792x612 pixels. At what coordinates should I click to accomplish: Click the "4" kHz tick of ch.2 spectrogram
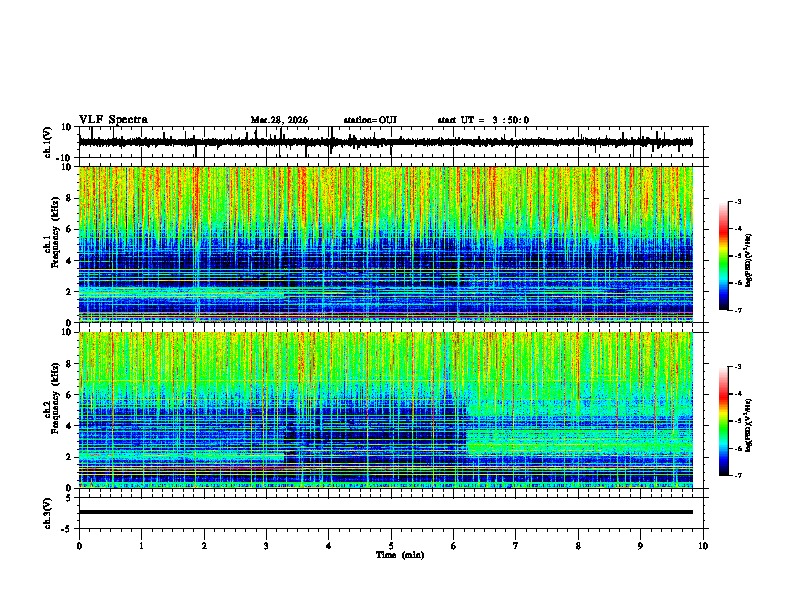69,426
